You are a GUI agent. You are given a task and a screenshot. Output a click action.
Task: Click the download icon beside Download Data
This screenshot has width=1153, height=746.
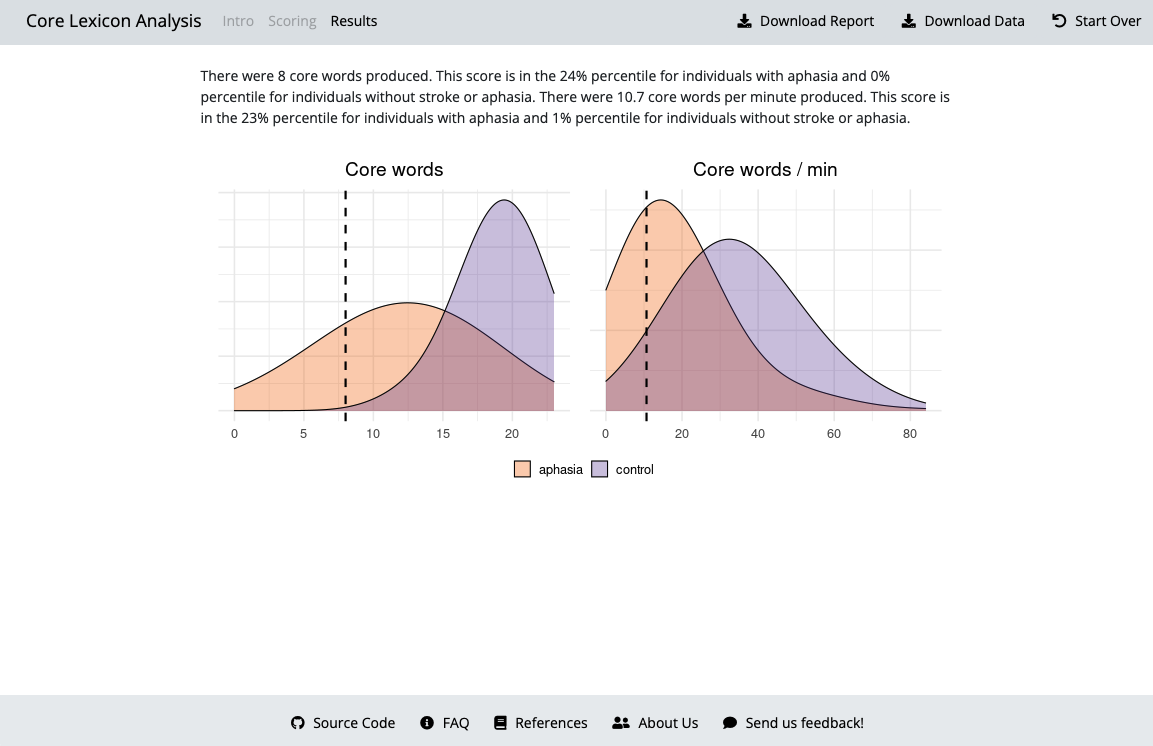coord(909,21)
